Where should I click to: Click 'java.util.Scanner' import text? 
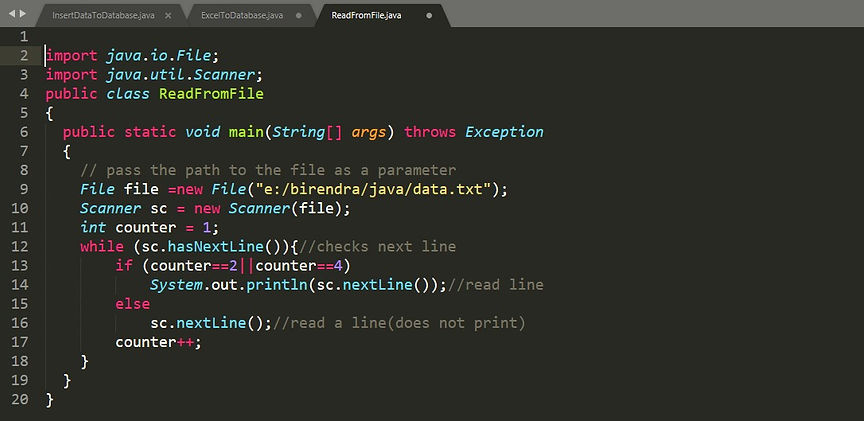[181, 75]
